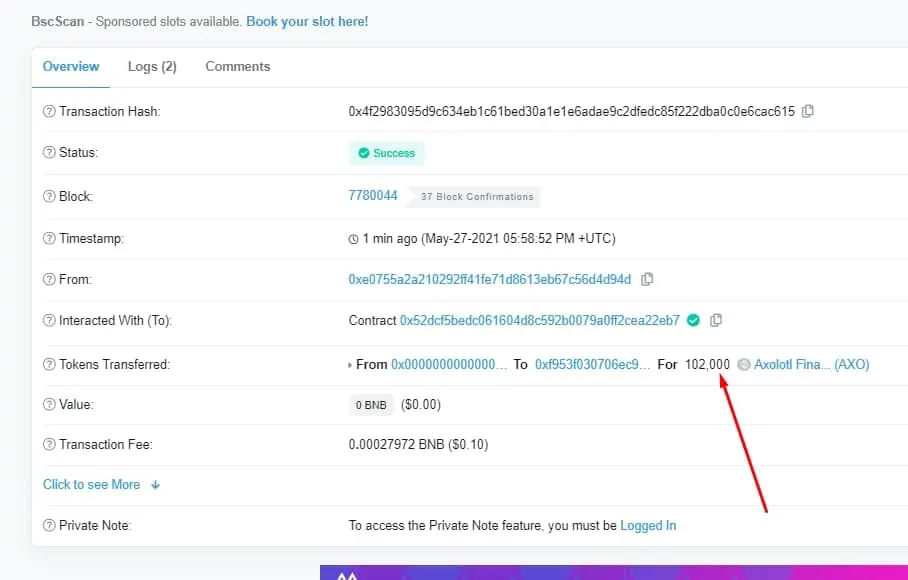This screenshot has width=908, height=580.
Task: Select the Overview tab
Action: point(71,67)
